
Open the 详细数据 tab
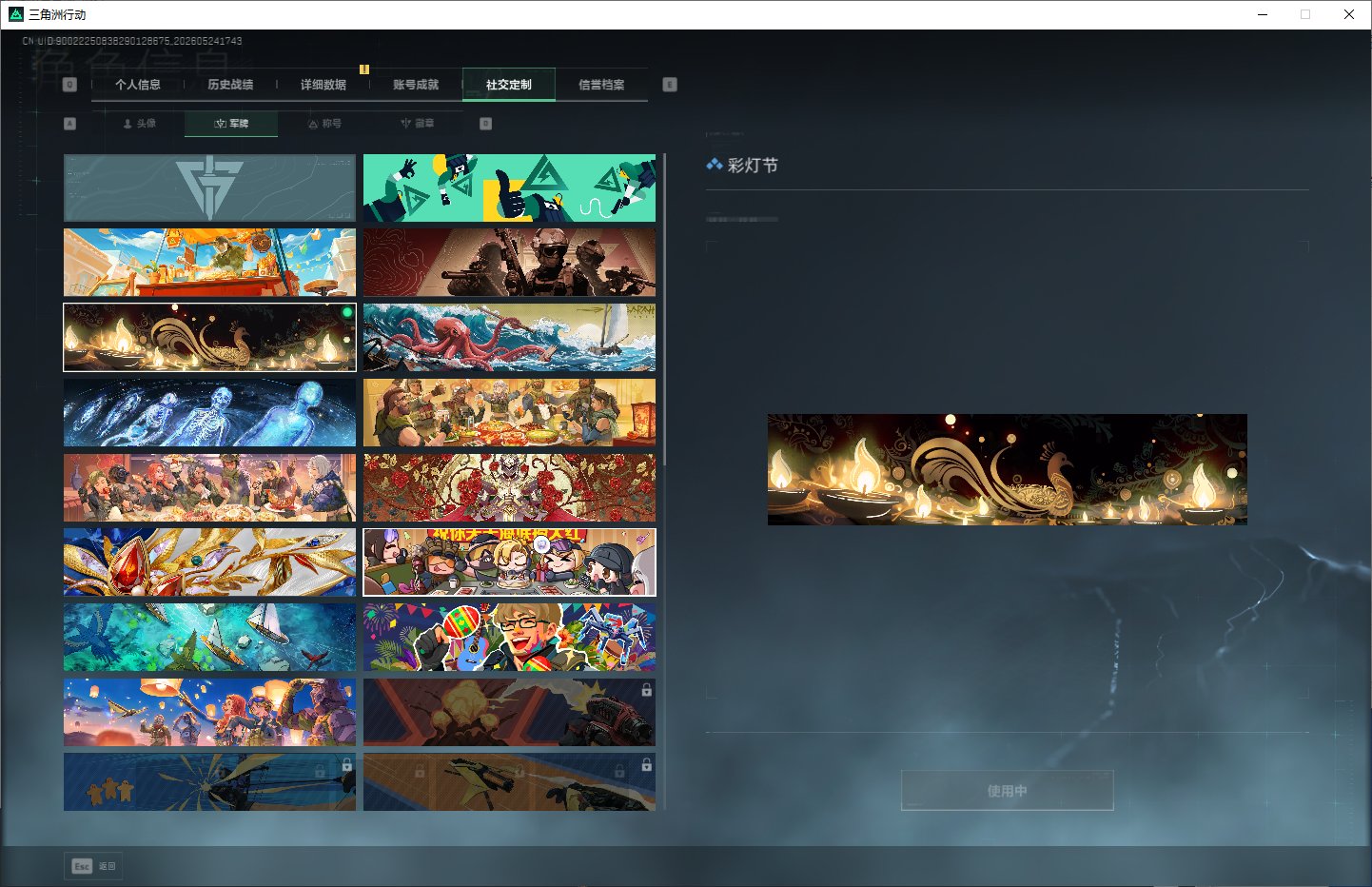tap(323, 85)
